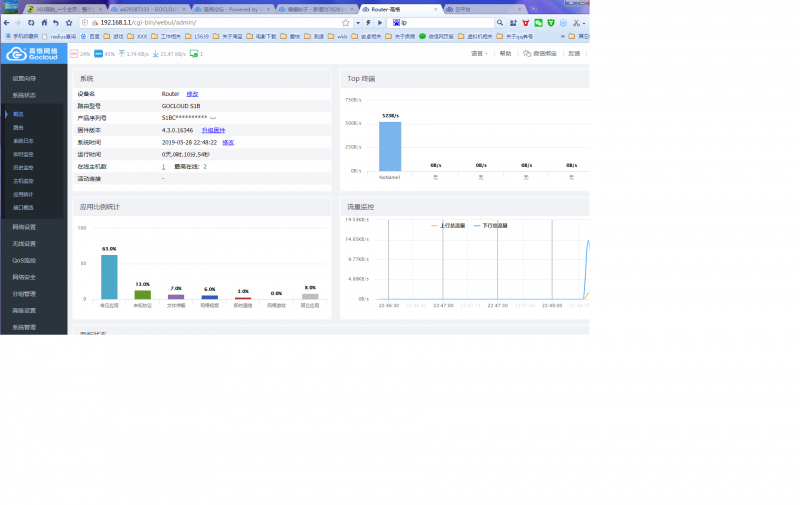Click the Gocloud logo in header

[32, 54]
